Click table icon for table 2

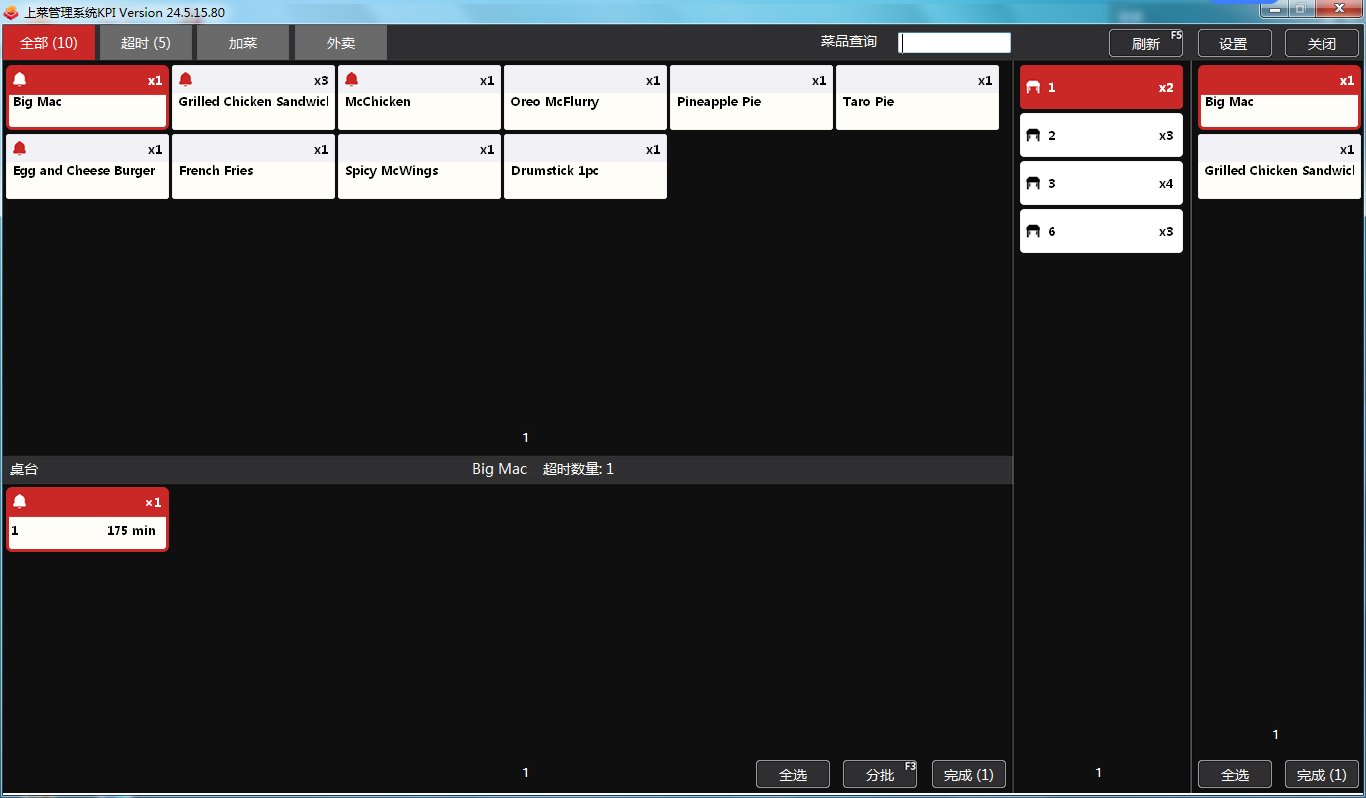click(x=1034, y=136)
